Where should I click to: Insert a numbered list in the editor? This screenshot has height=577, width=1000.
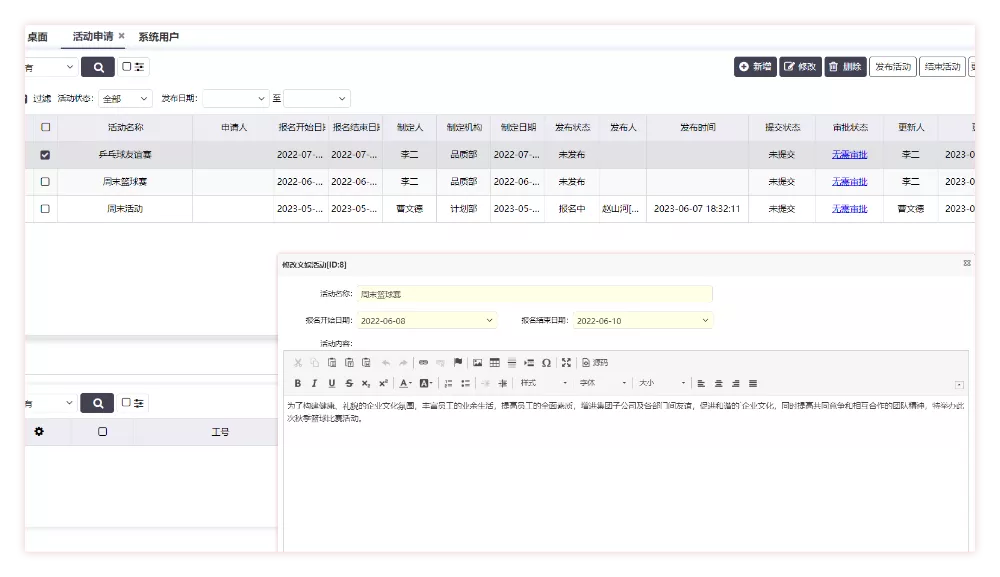click(x=448, y=383)
